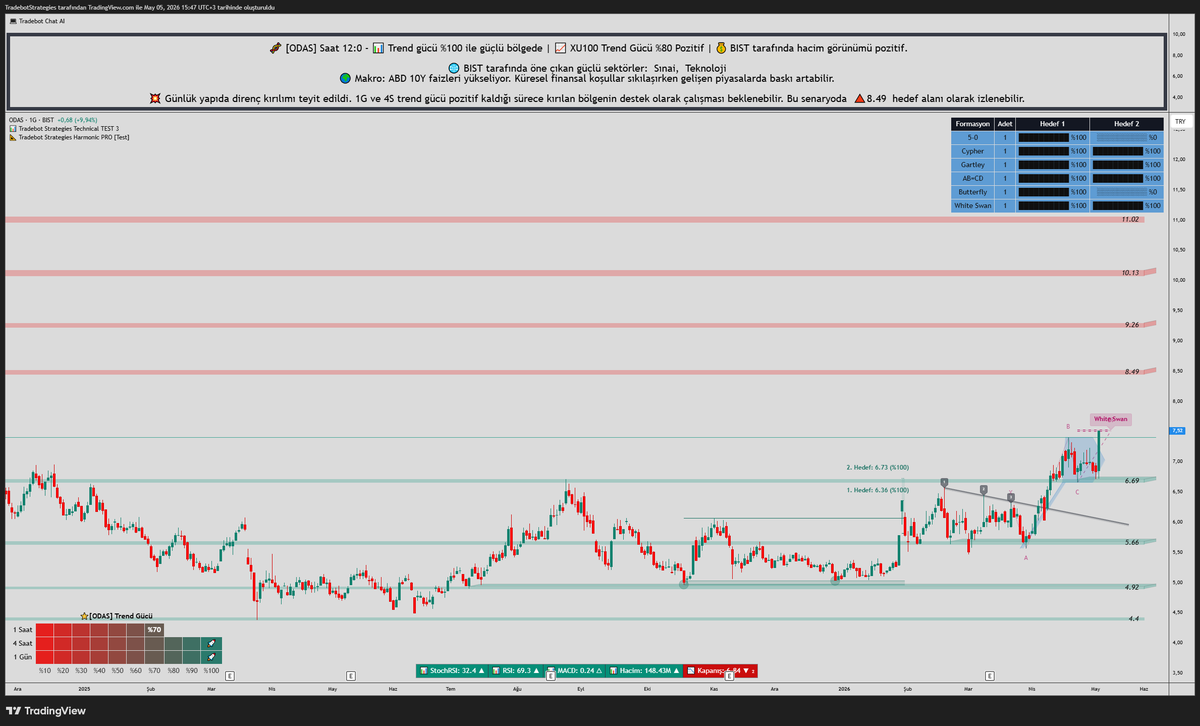Screen dimensions: 1200x726
Task: Click the 9.26 resistance level label
Action: coord(1132,325)
